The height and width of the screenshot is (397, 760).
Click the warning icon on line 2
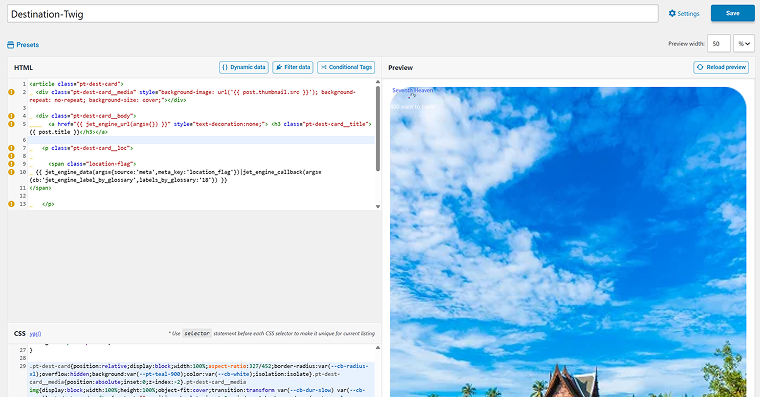pos(11,92)
